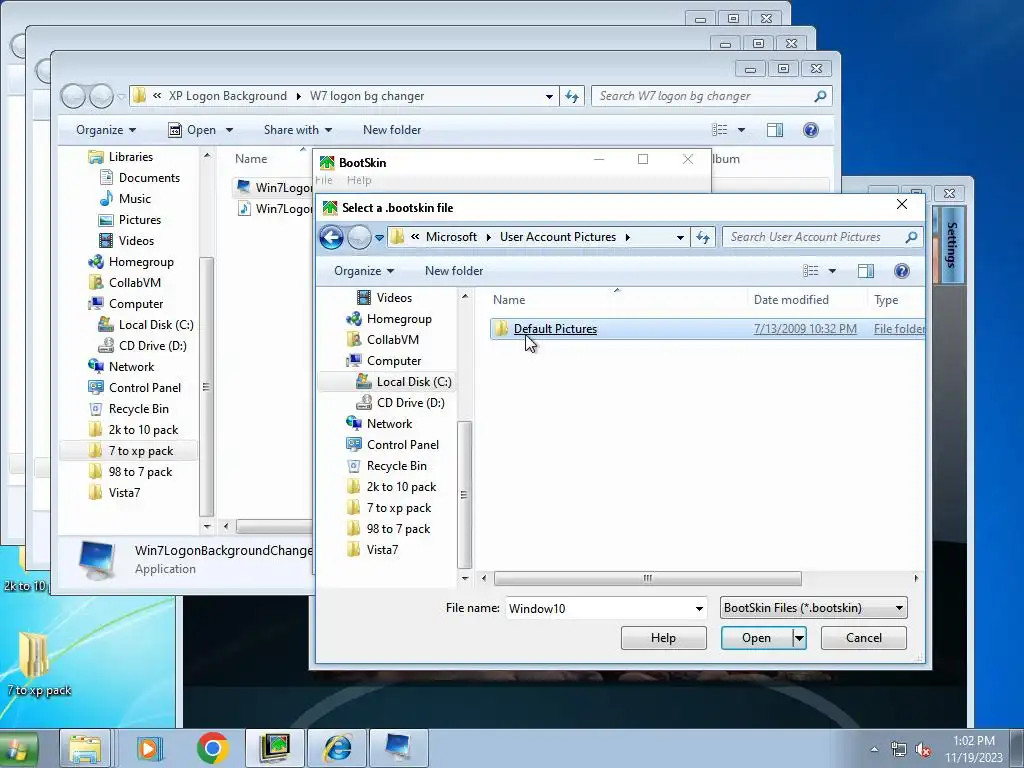1024x768 pixels.
Task: Click New folder in the bootskin dialog
Action: click(x=454, y=271)
